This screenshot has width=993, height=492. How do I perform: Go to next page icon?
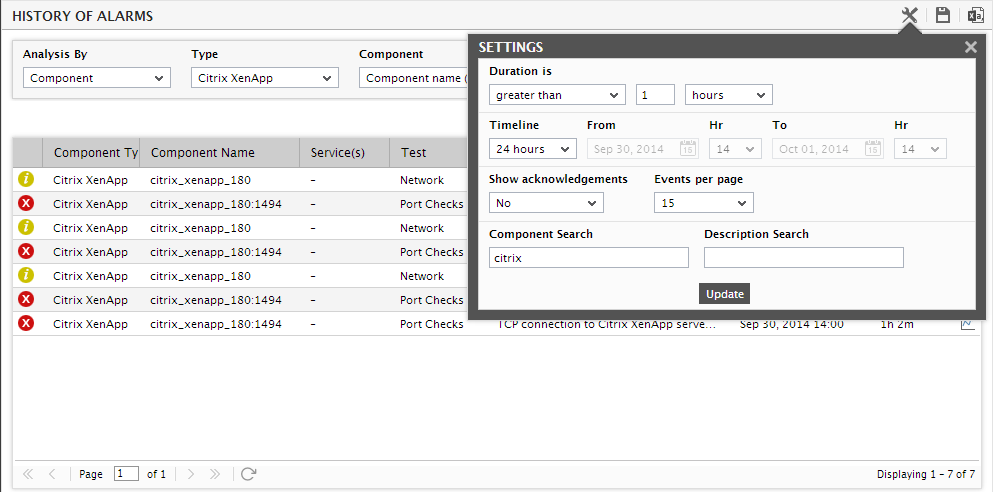pos(191,474)
